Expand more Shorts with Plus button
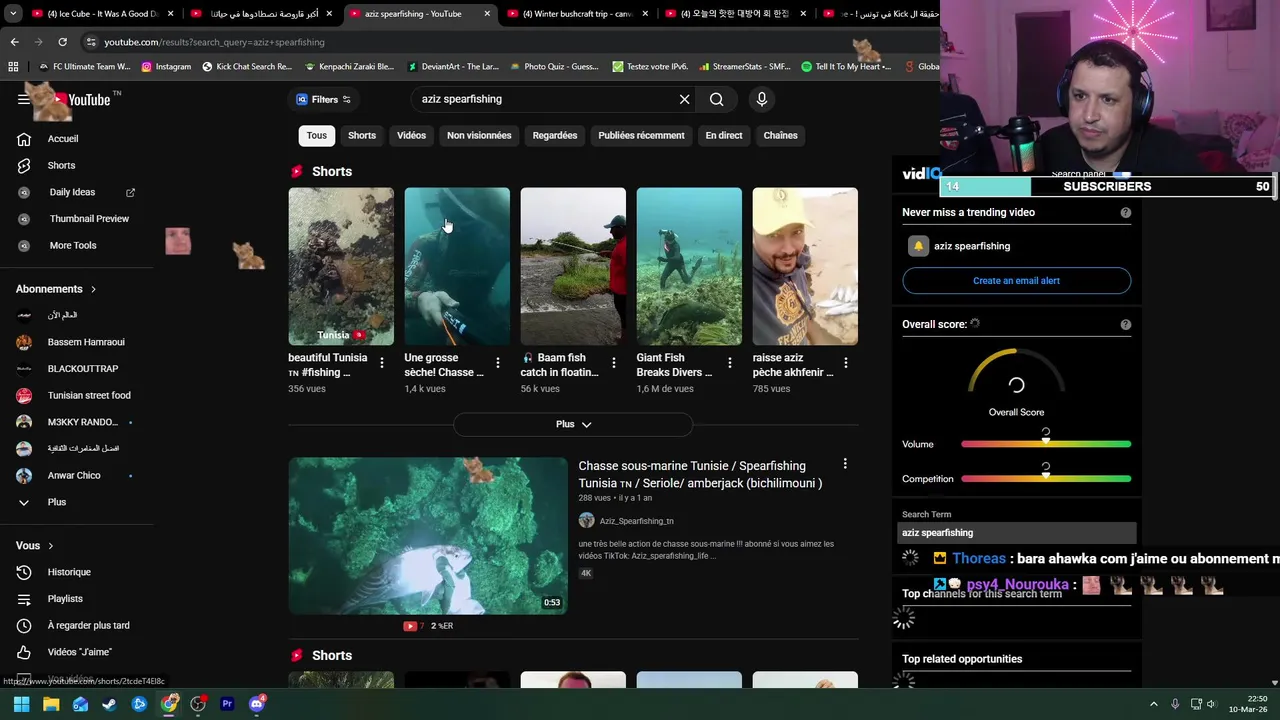The height and width of the screenshot is (720, 1280). (x=573, y=424)
